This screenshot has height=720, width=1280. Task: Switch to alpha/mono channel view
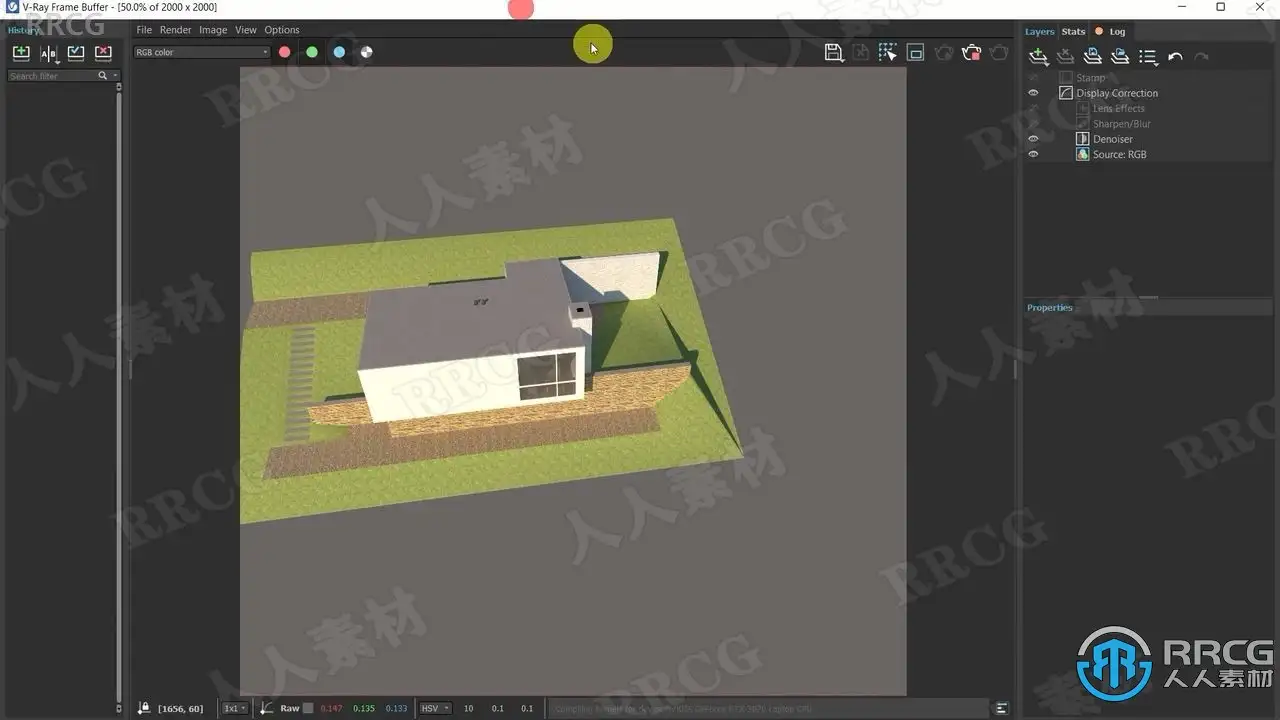[366, 52]
